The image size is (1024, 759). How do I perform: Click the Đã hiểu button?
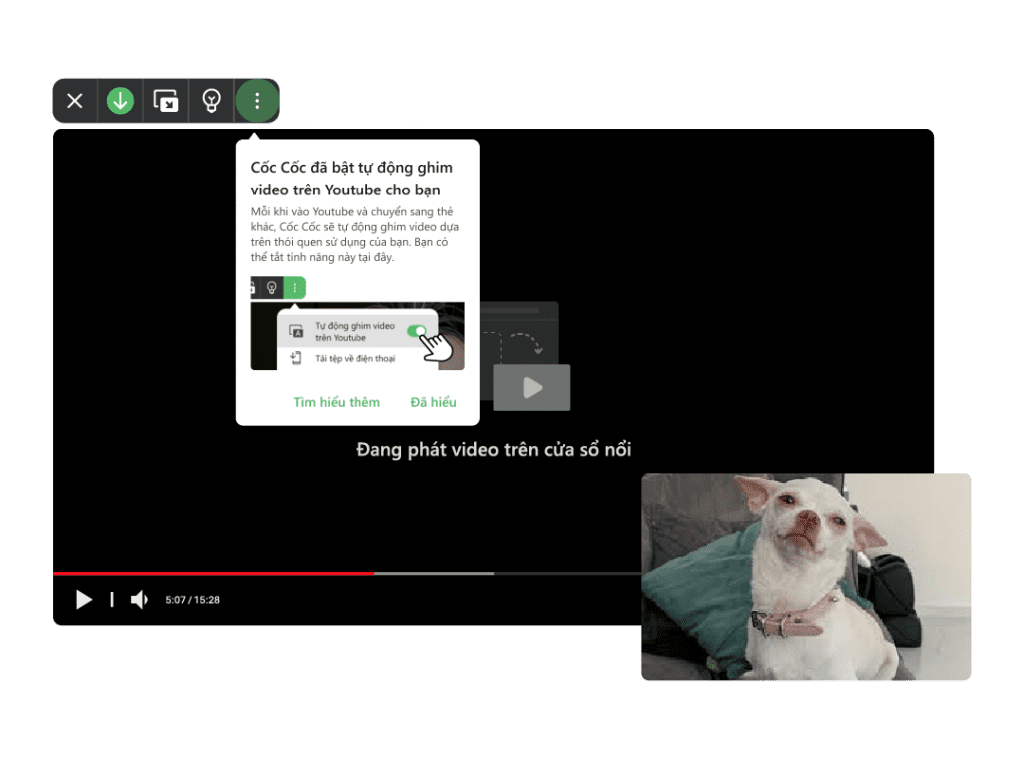[434, 402]
